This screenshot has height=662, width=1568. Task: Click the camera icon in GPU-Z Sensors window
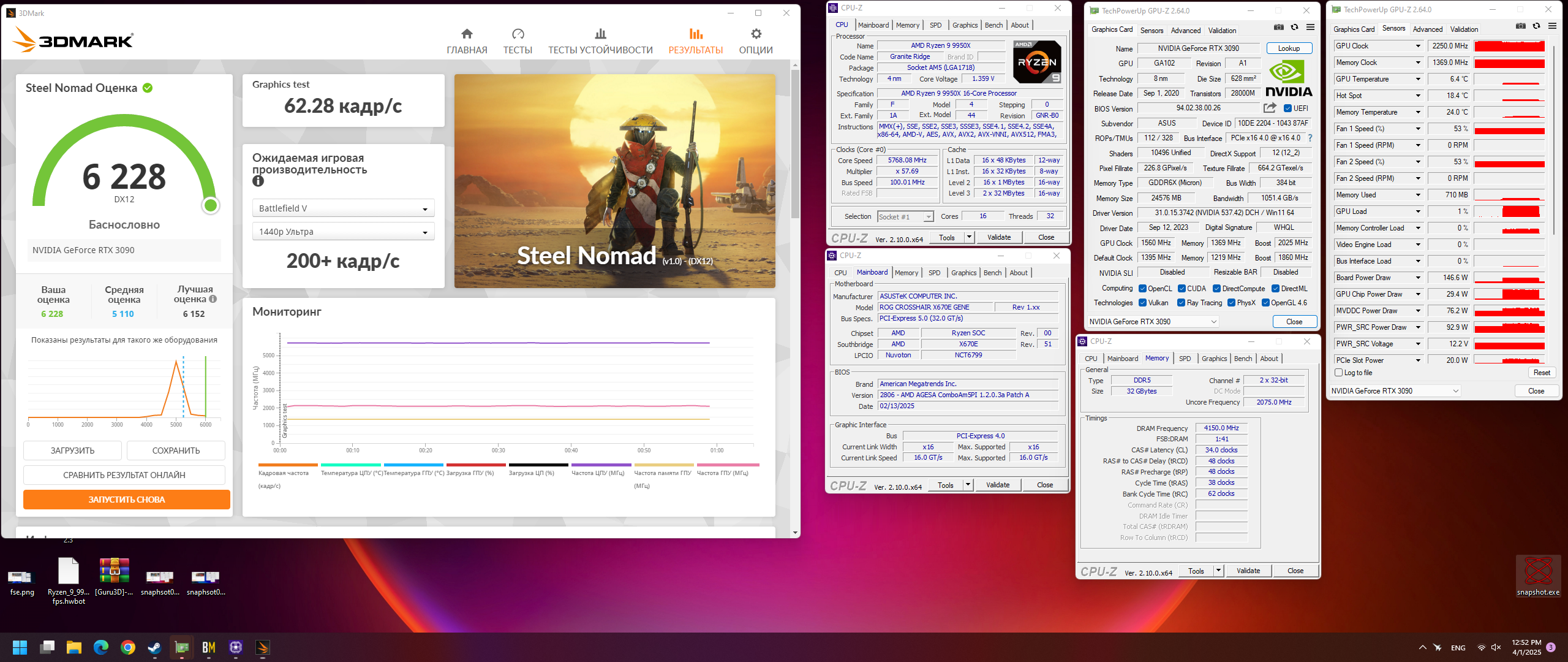pos(1521,26)
